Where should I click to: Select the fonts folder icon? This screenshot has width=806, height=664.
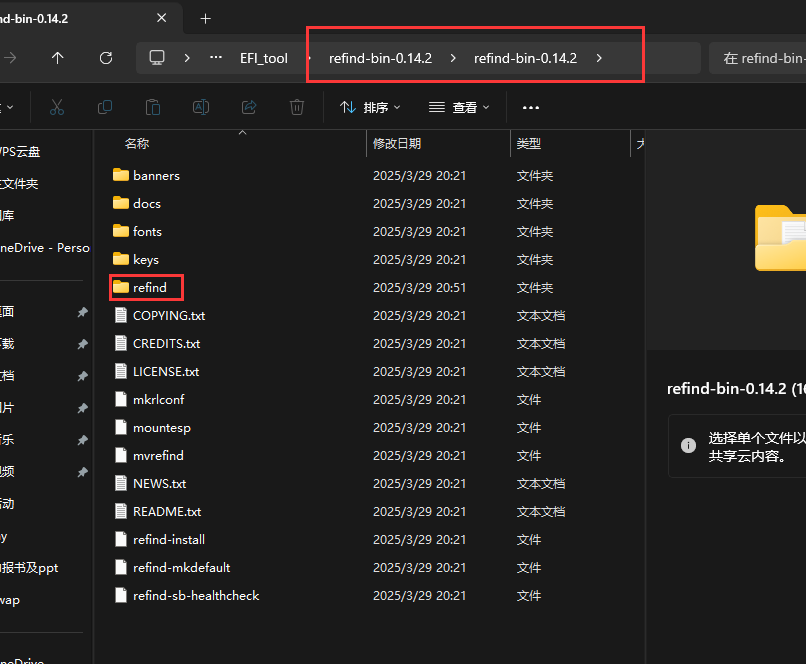[121, 231]
